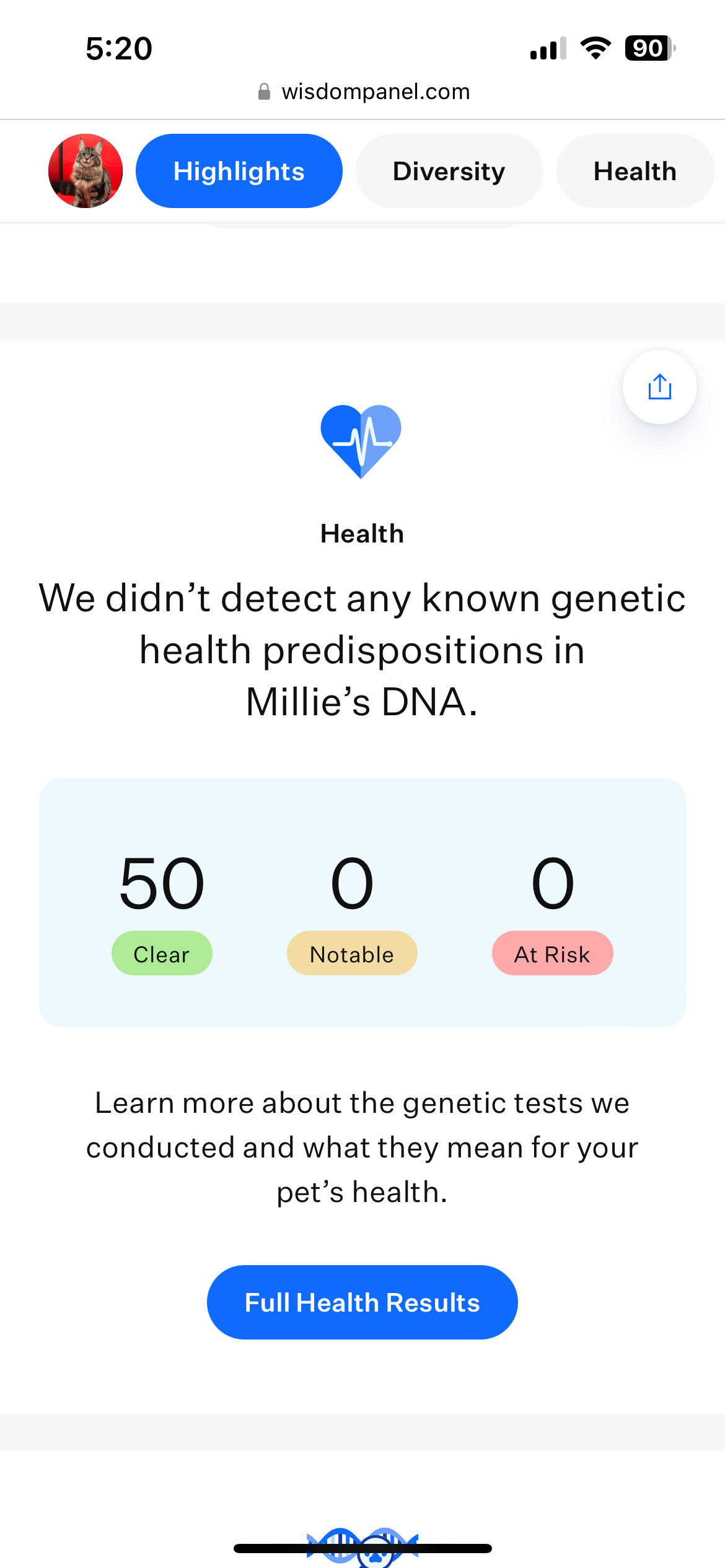725x1568 pixels.
Task: Open the Health tab
Action: click(x=635, y=171)
